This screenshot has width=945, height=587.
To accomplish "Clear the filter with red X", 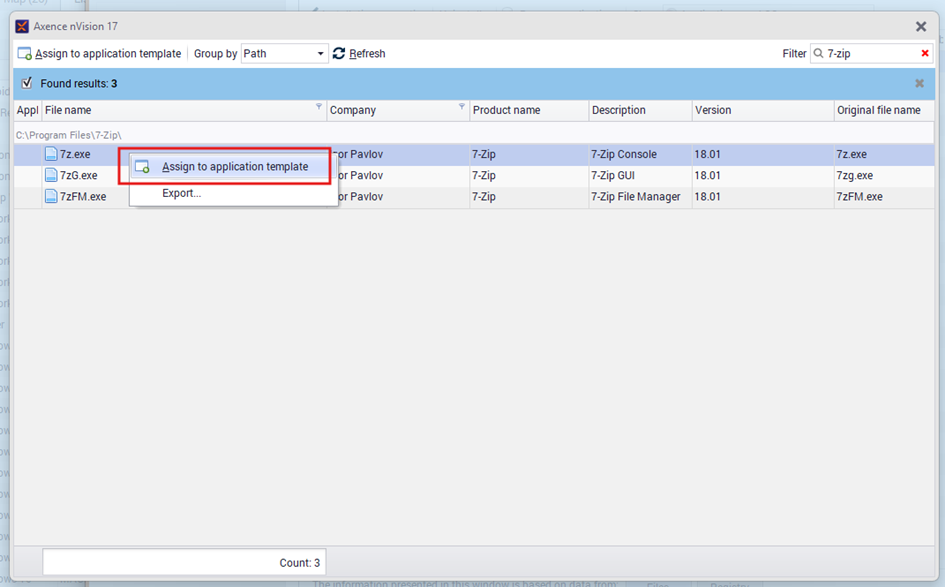I will tap(925, 54).
